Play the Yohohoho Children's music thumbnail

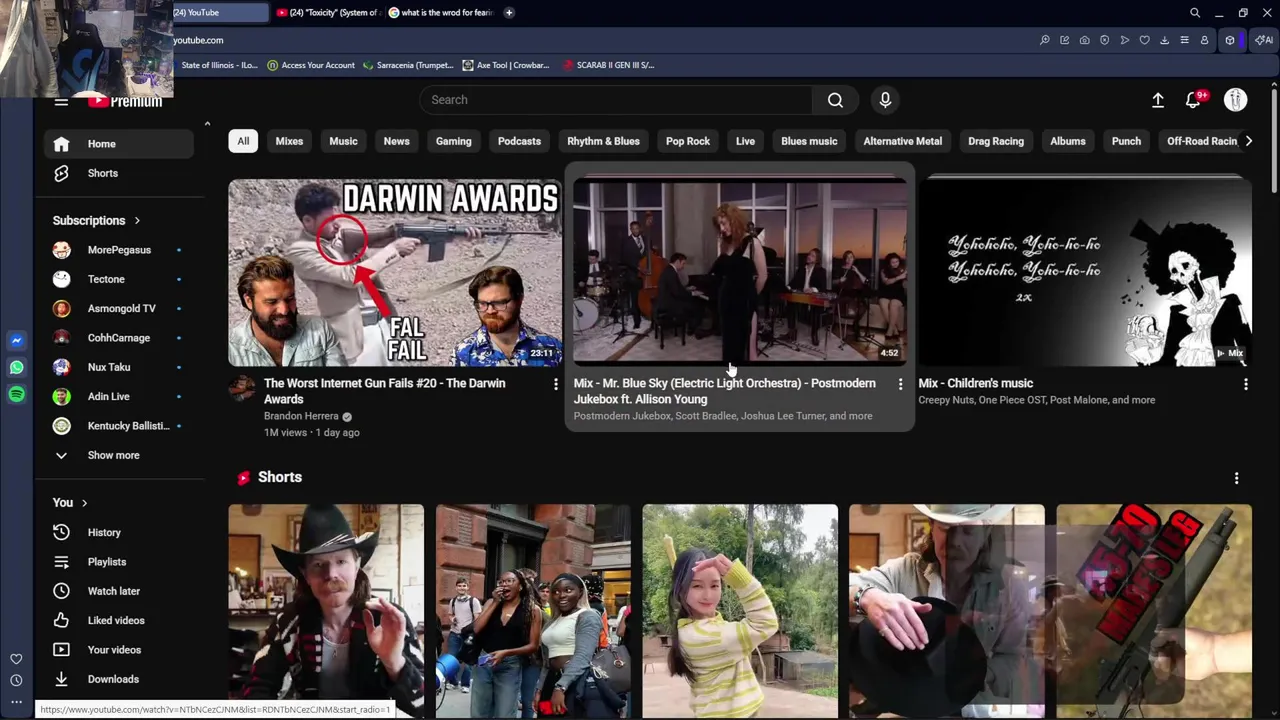pyautogui.click(x=1085, y=273)
